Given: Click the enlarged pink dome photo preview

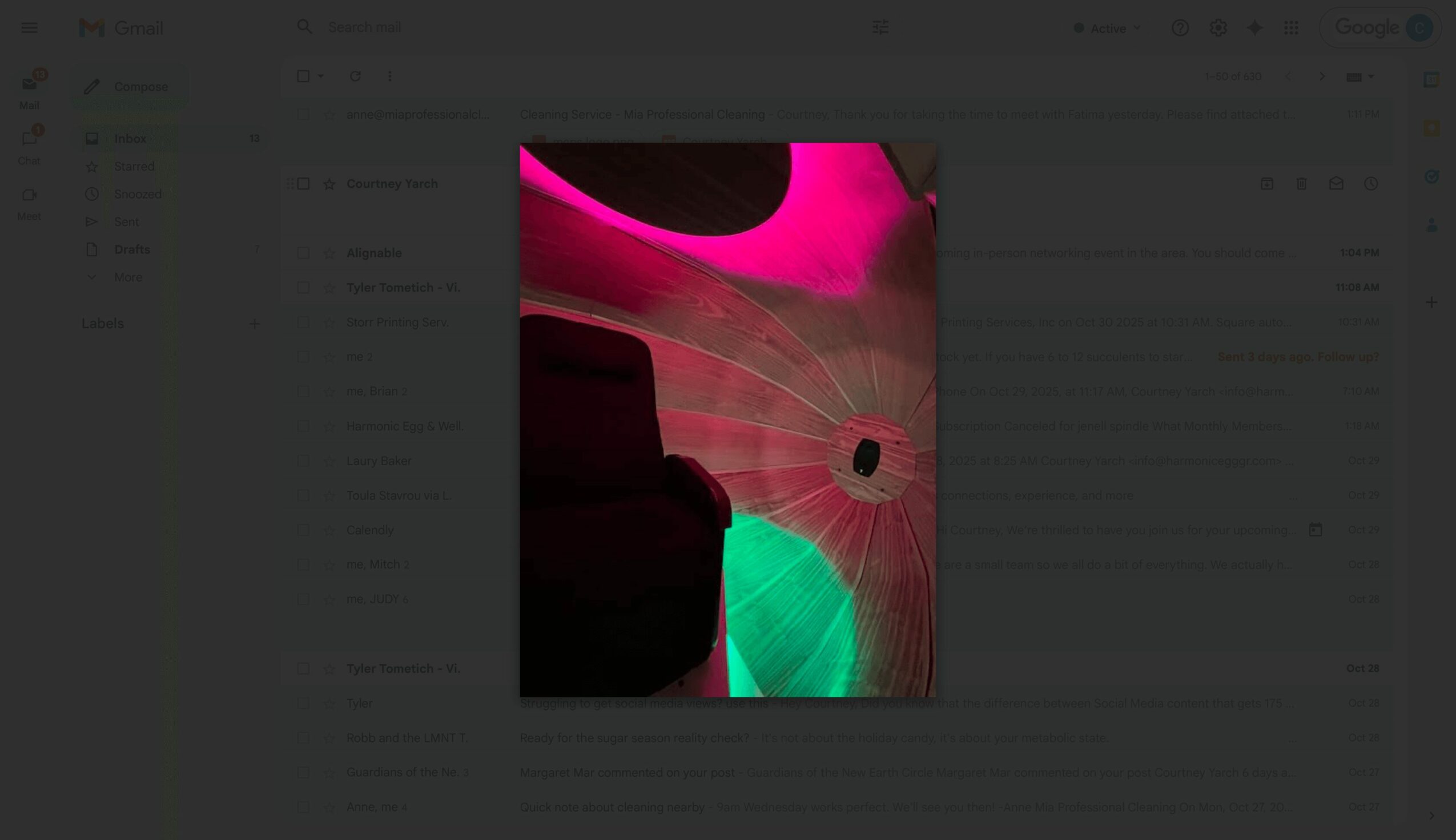Looking at the screenshot, I should (x=727, y=419).
